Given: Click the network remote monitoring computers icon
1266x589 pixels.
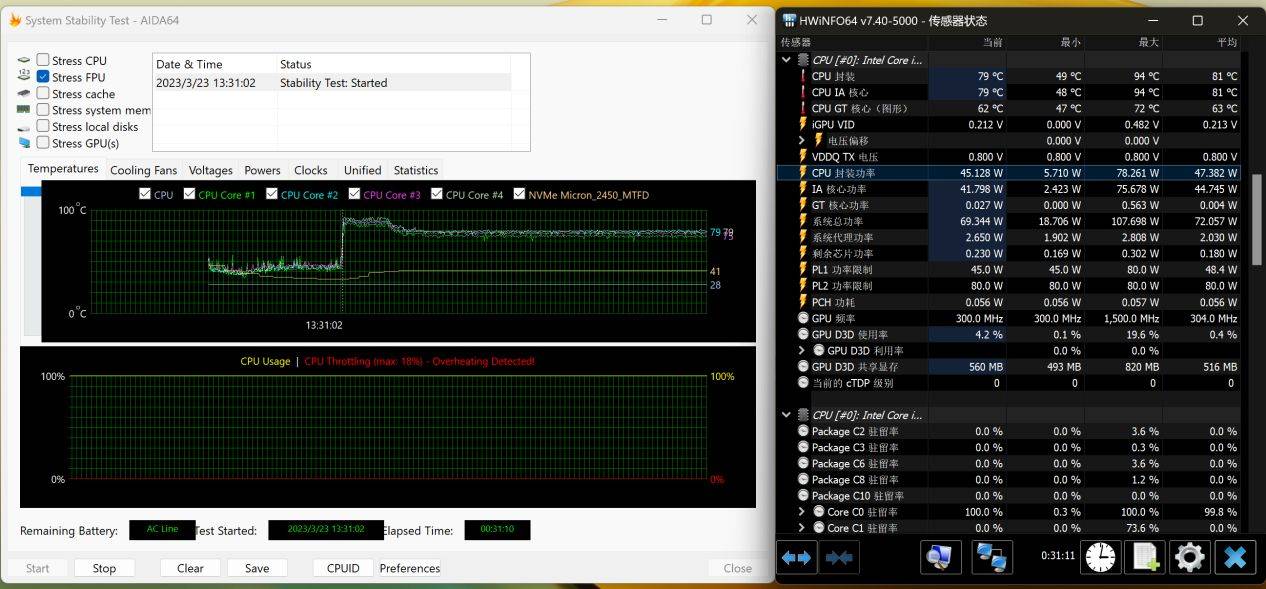Looking at the screenshot, I should 991,557.
